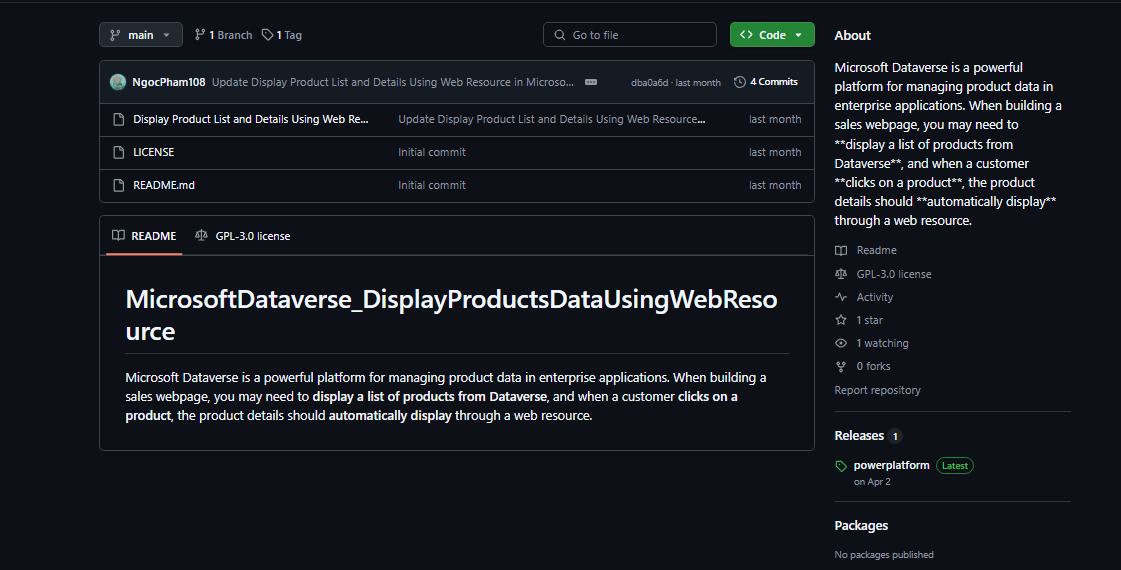
Task: Click Report repository link
Action: point(877,390)
